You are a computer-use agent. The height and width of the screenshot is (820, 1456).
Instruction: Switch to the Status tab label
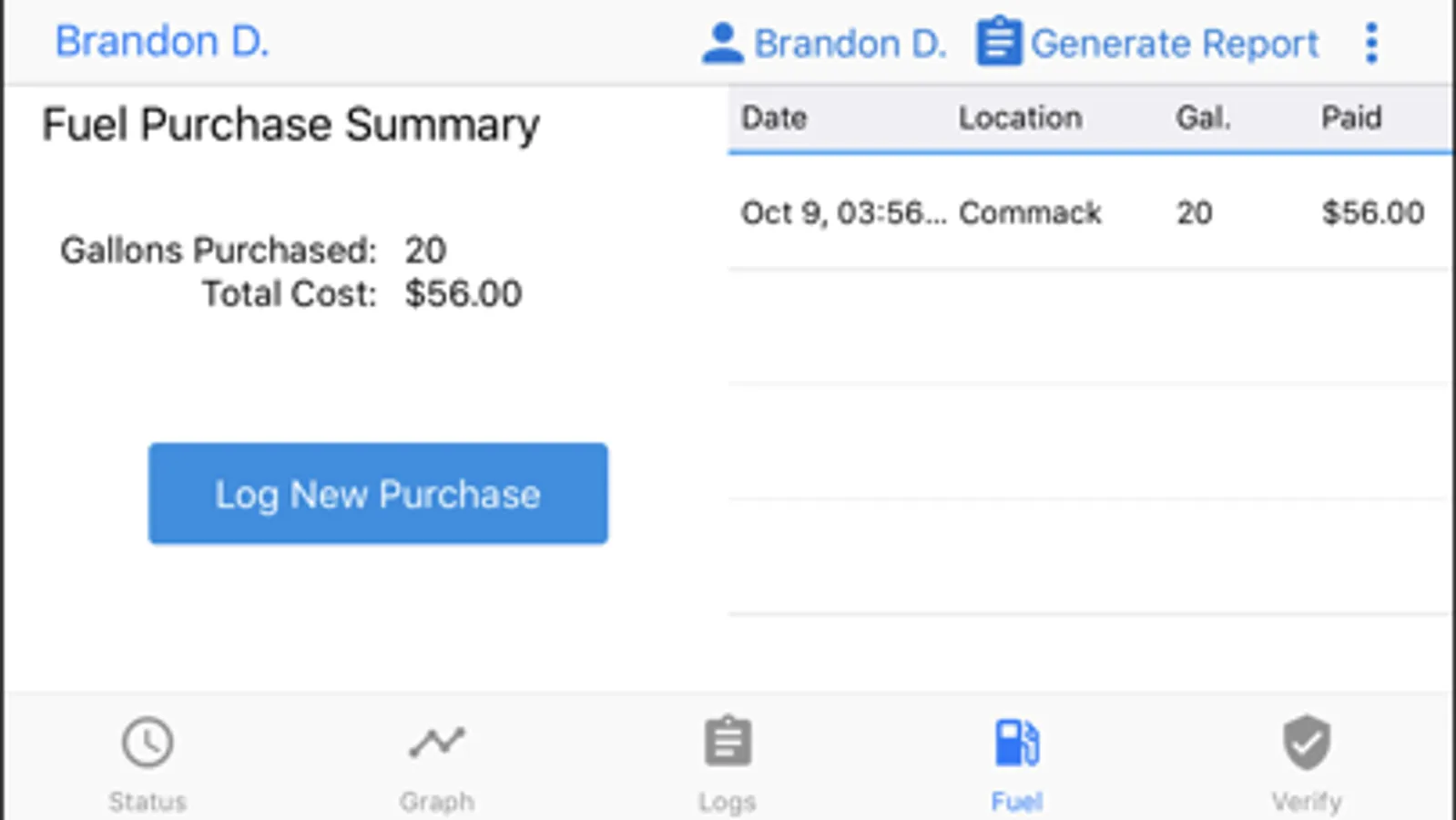coord(148,802)
